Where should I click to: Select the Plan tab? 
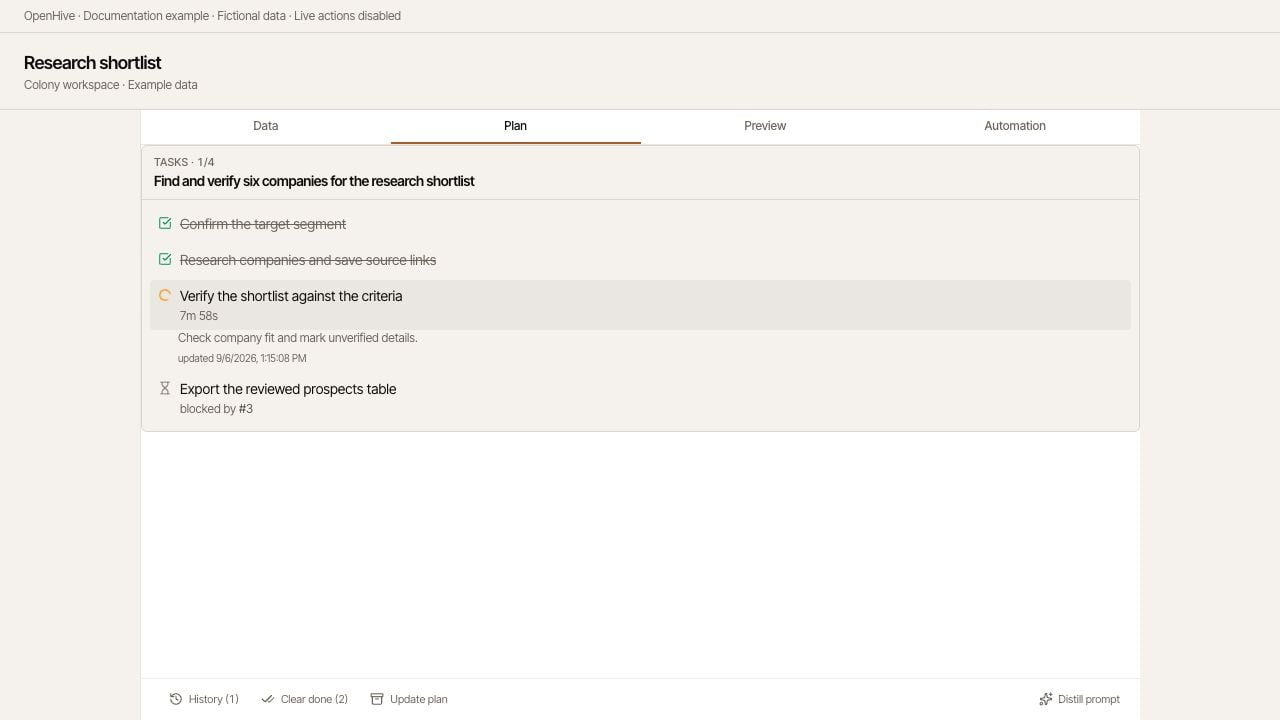click(516, 126)
